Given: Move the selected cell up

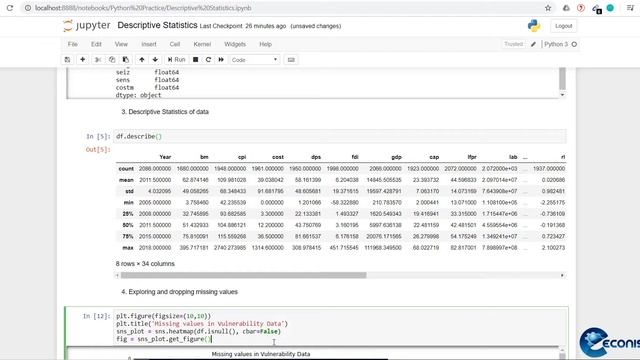Looking at the screenshot, I should [142, 60].
